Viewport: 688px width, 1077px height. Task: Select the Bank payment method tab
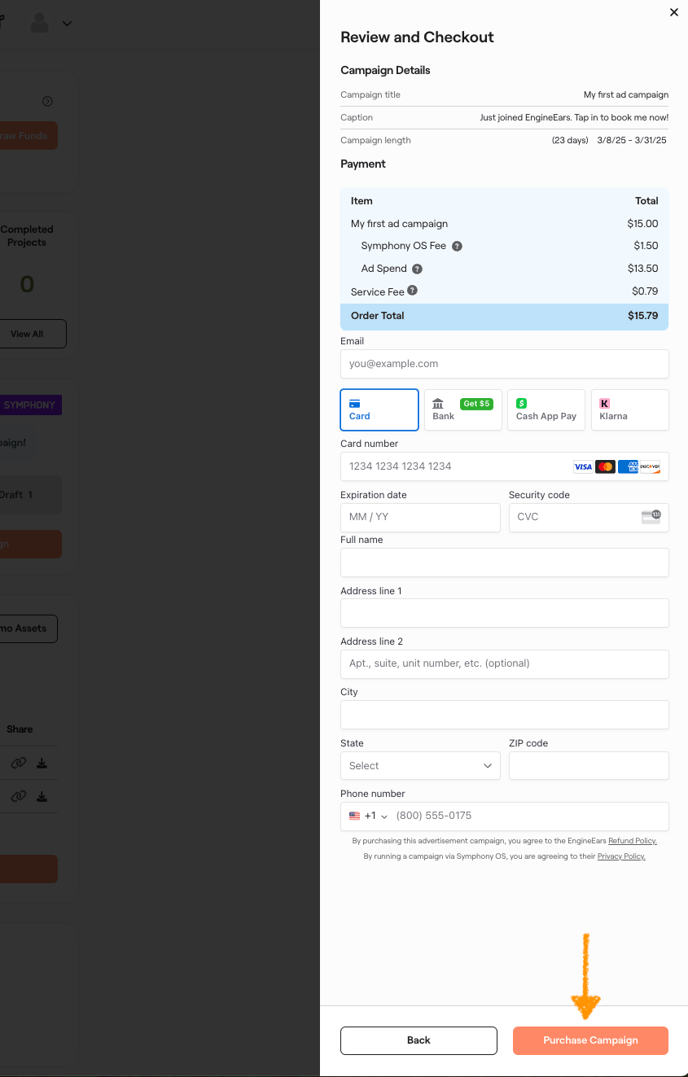point(463,409)
